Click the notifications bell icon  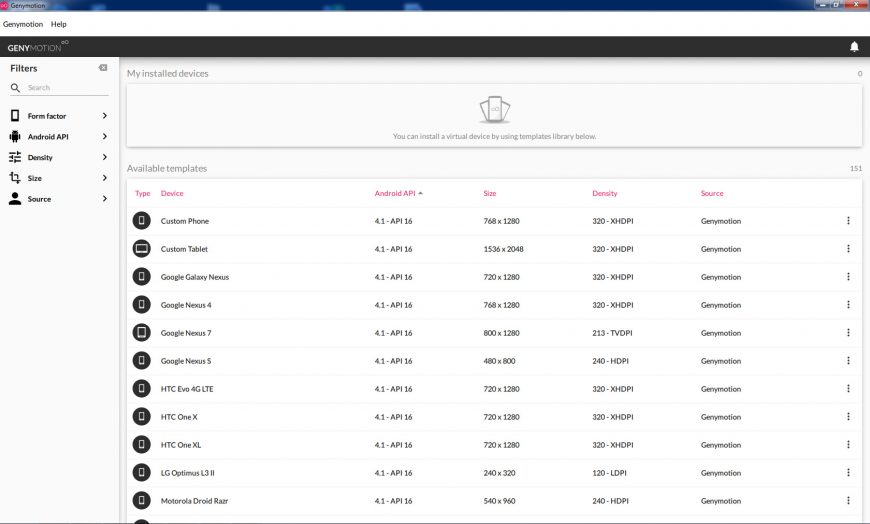(854, 47)
